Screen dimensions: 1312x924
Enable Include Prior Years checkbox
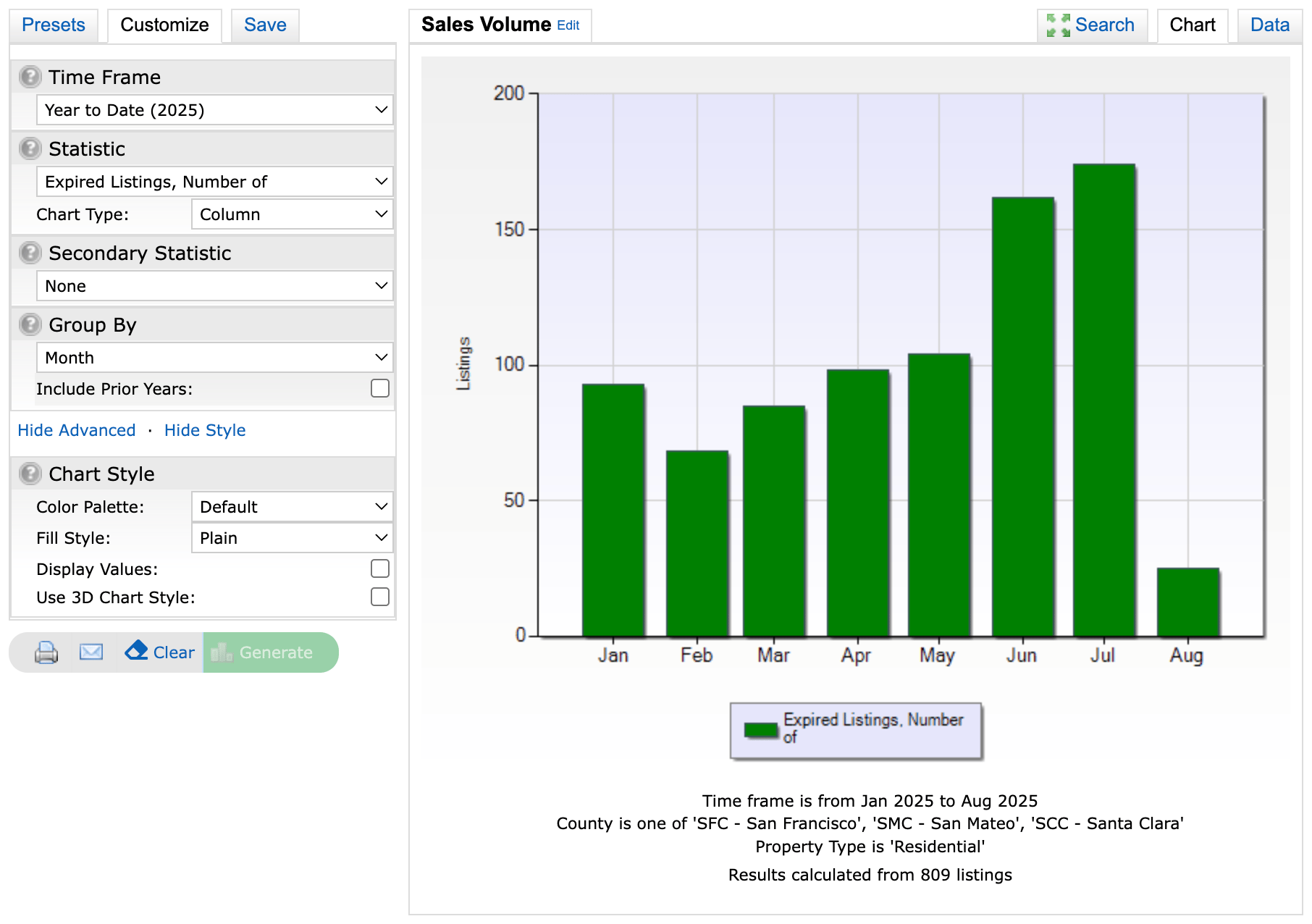coord(379,389)
